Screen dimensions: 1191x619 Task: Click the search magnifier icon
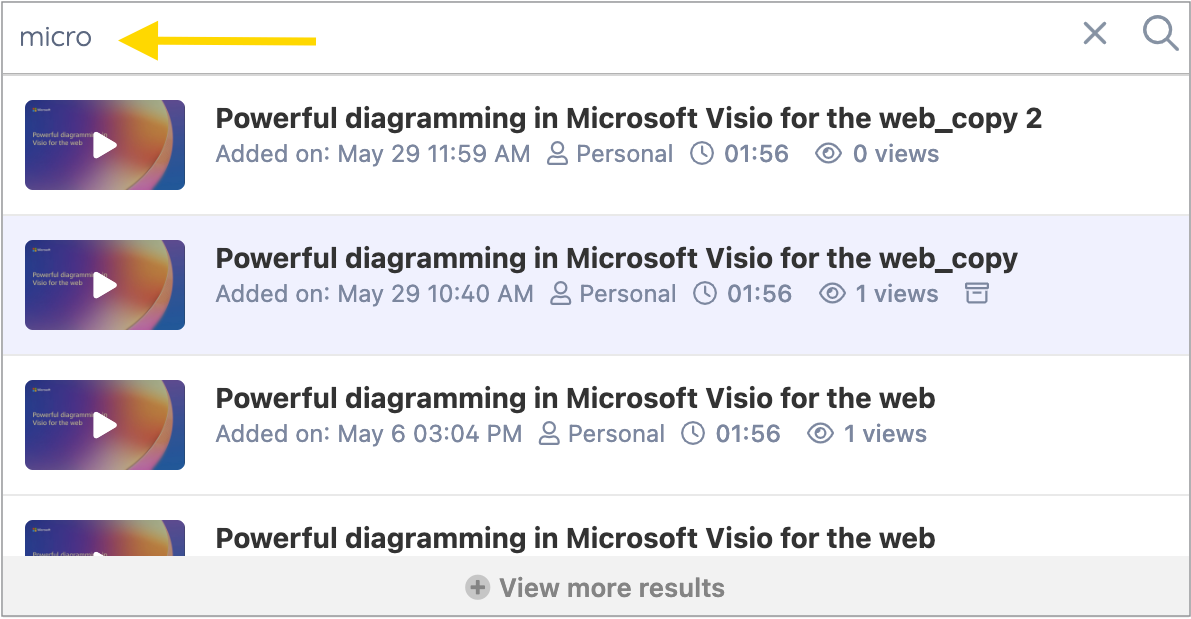1160,34
